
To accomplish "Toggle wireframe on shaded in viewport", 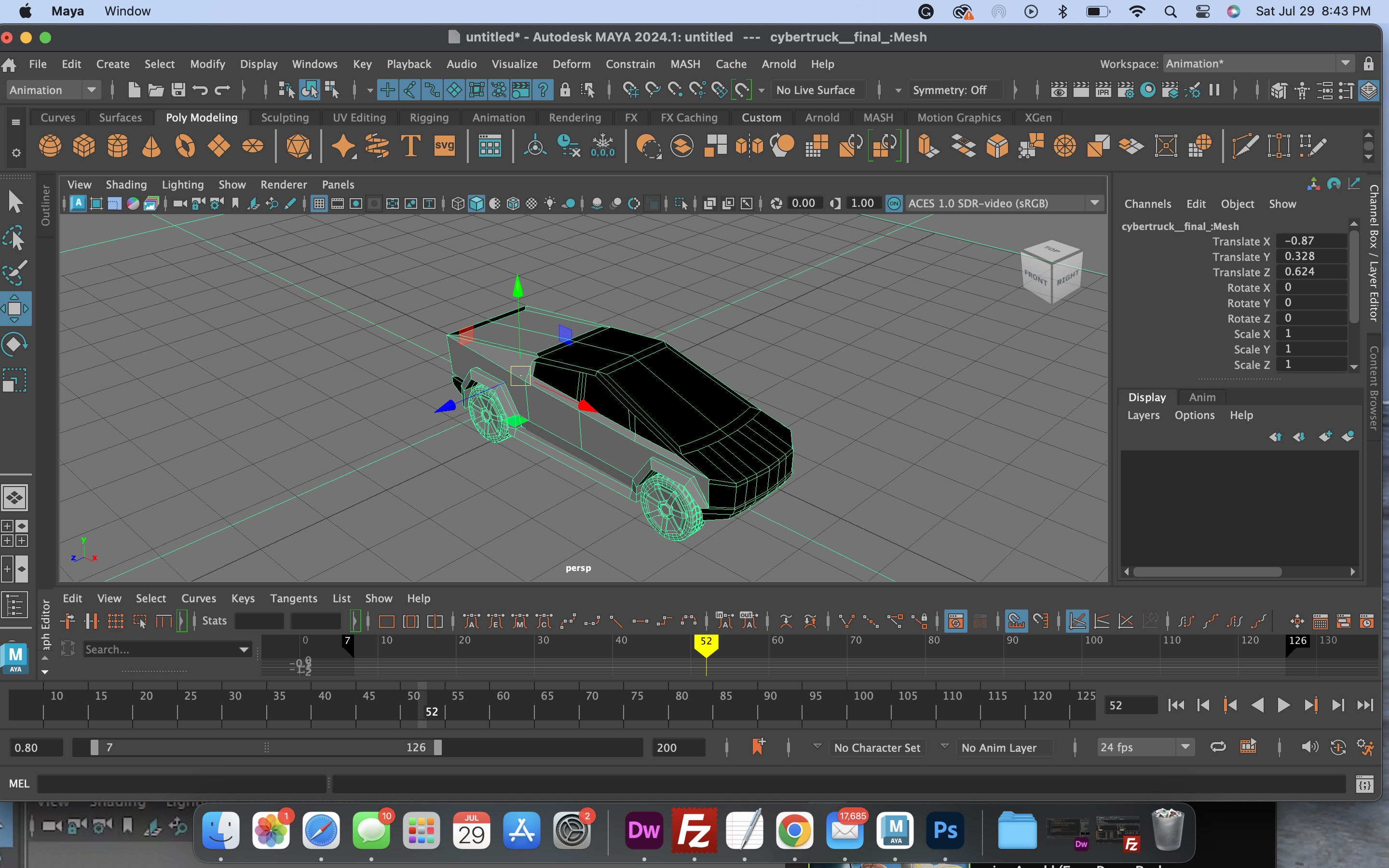I will [x=513, y=203].
